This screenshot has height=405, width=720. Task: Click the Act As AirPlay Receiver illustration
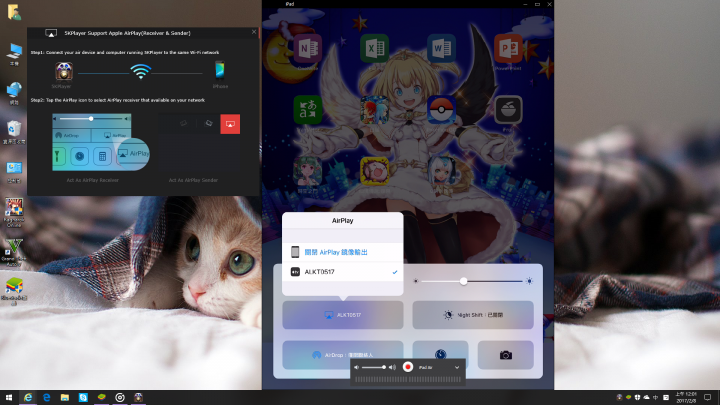tap(101, 142)
